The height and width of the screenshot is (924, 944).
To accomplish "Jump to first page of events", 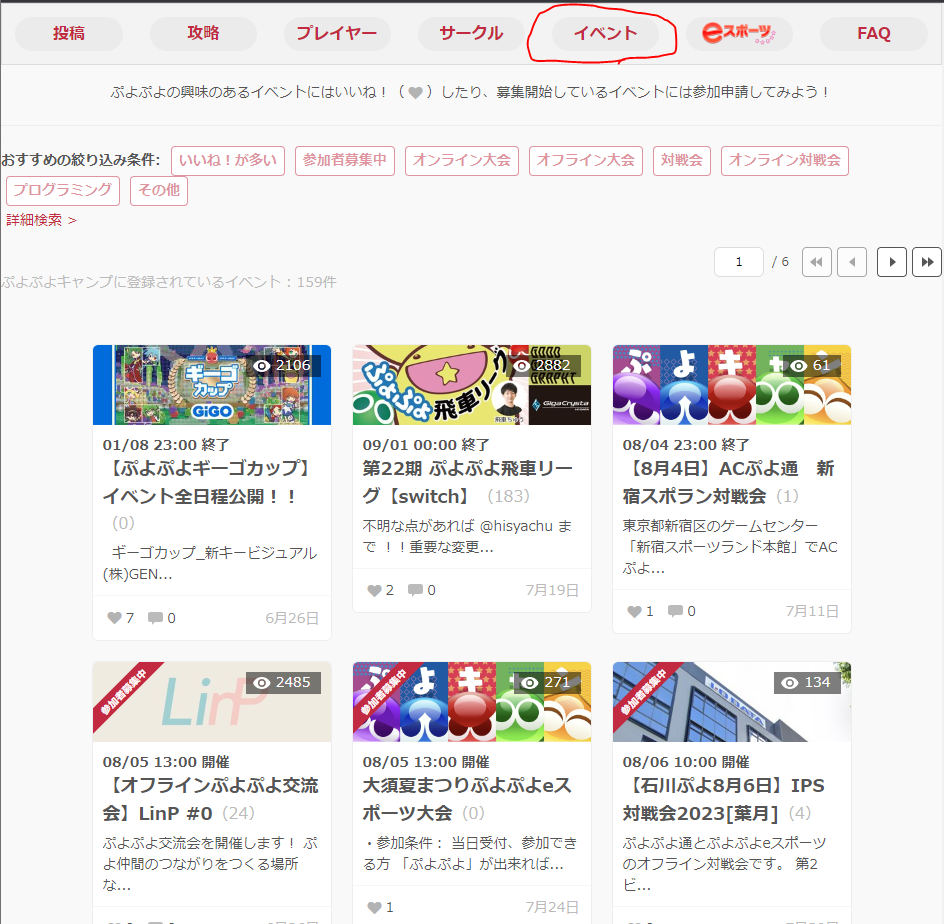I will coord(817,262).
